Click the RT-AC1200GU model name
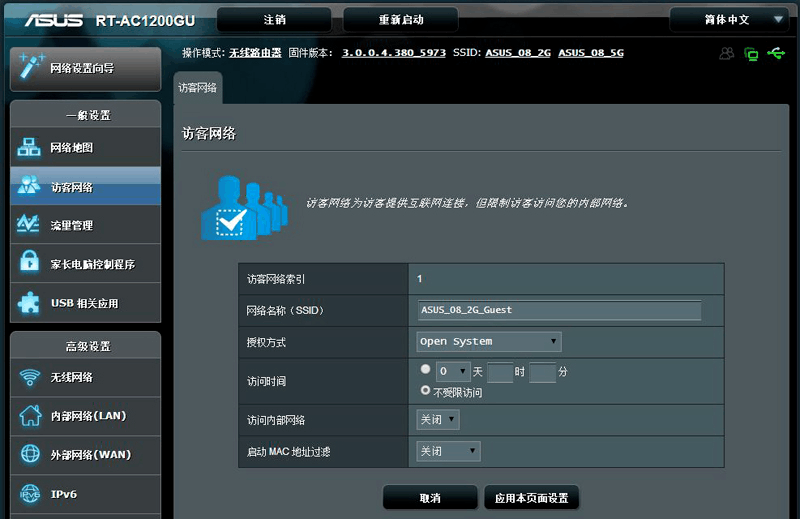Screen dimensions: 800x519 coord(145,20)
